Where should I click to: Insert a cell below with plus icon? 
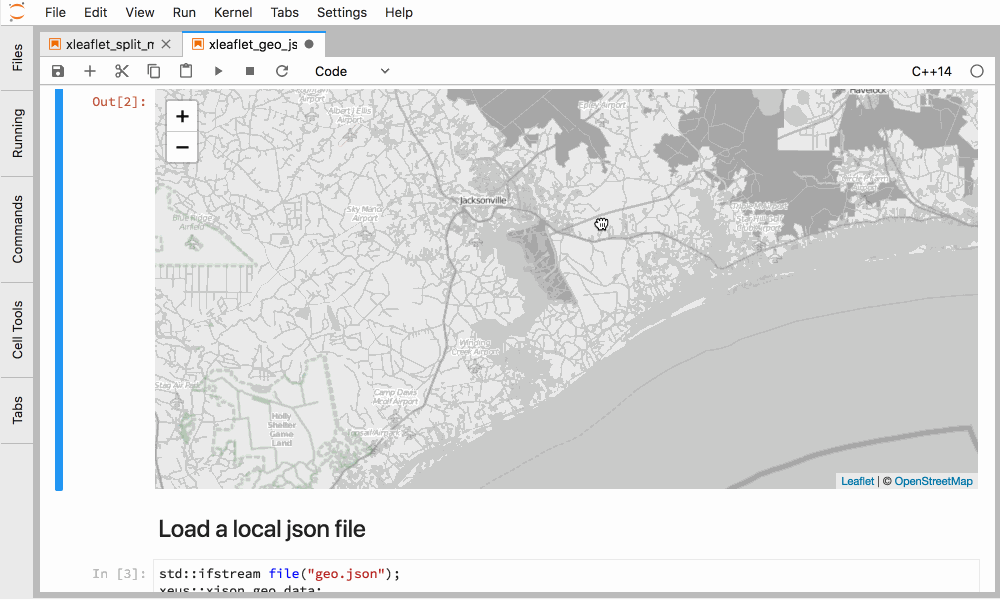click(90, 71)
